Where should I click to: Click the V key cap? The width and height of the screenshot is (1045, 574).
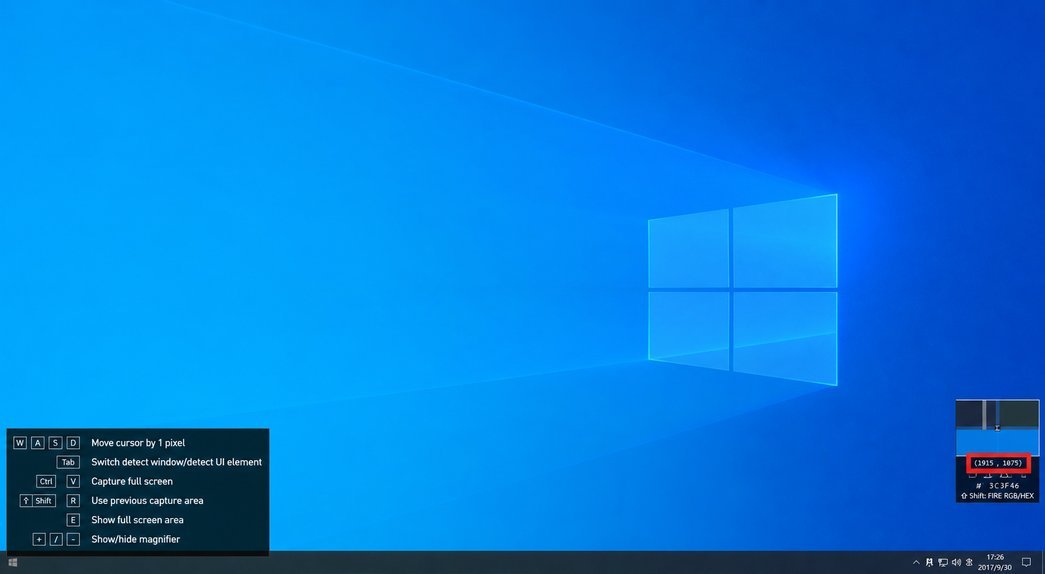pos(73,481)
